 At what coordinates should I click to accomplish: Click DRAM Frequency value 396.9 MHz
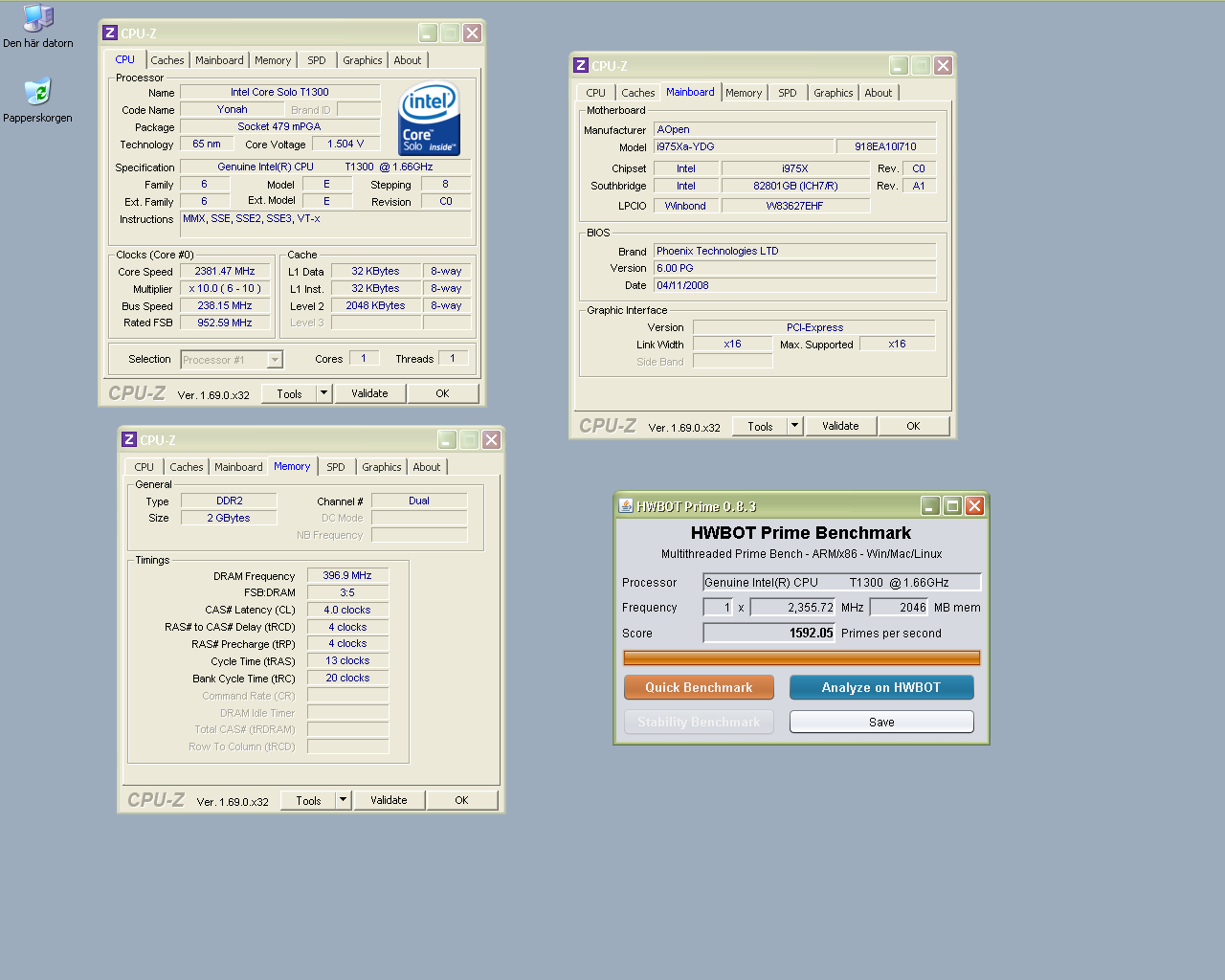[x=347, y=575]
